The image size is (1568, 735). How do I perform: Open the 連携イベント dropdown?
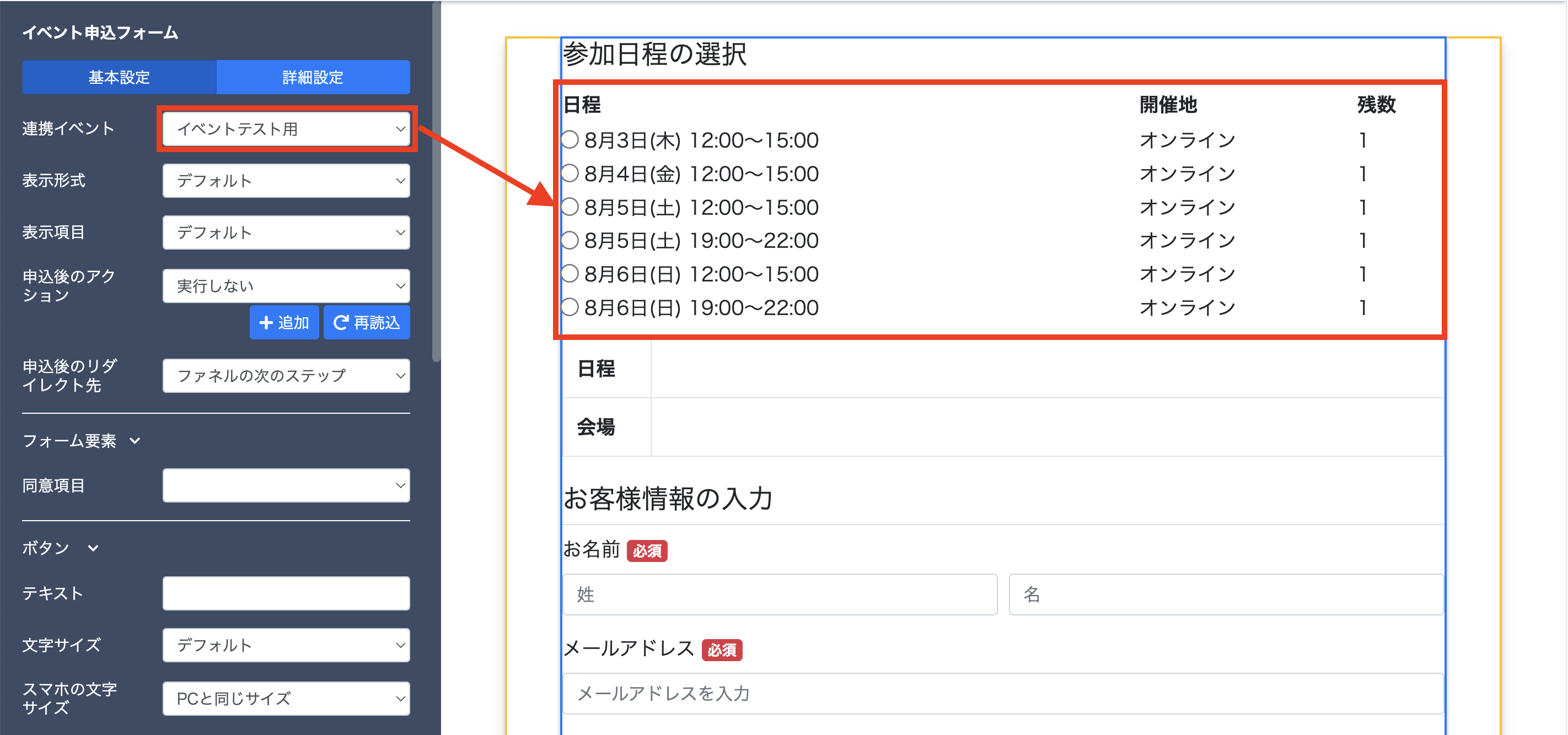[286, 129]
